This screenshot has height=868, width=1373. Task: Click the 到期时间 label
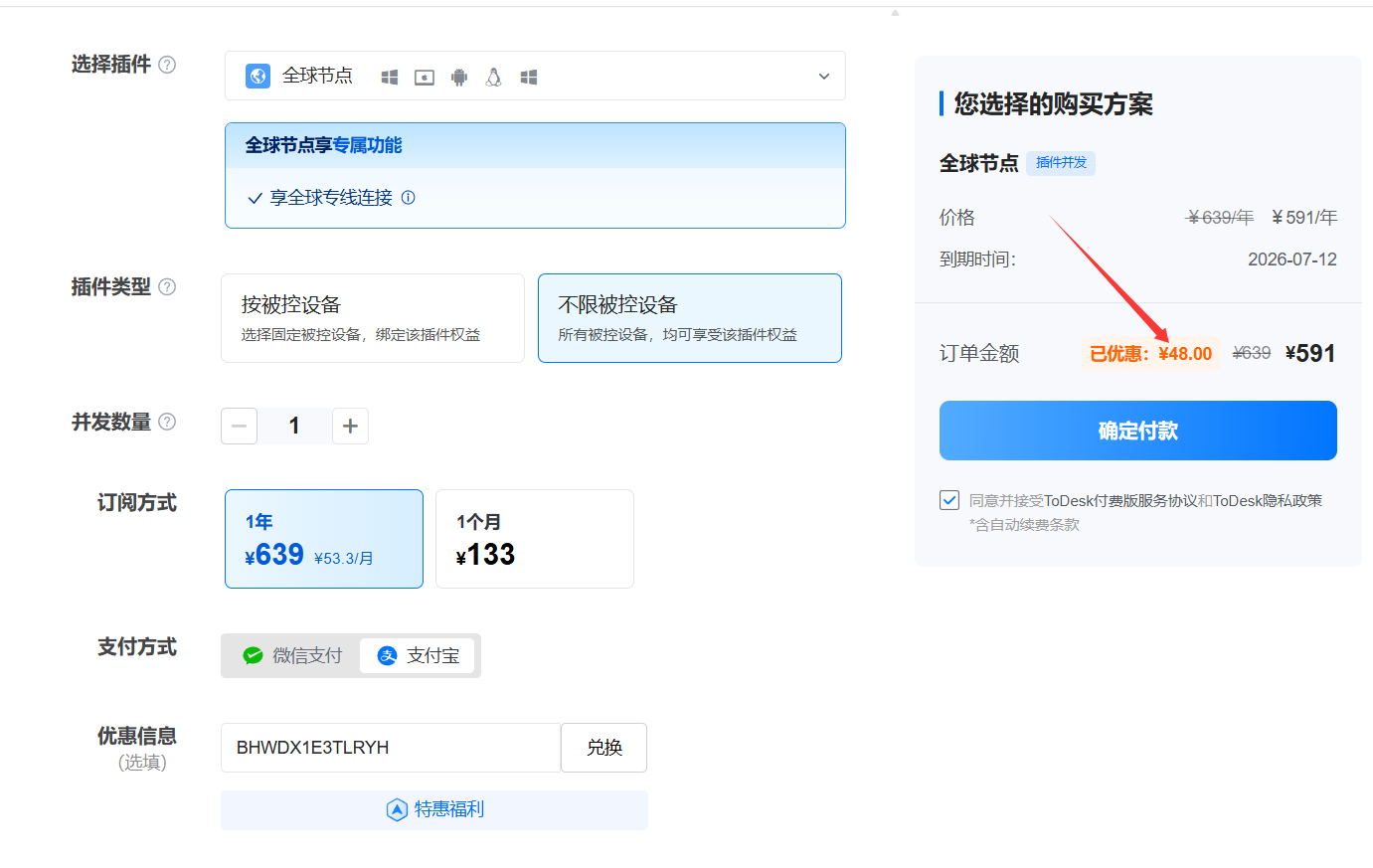point(977,260)
